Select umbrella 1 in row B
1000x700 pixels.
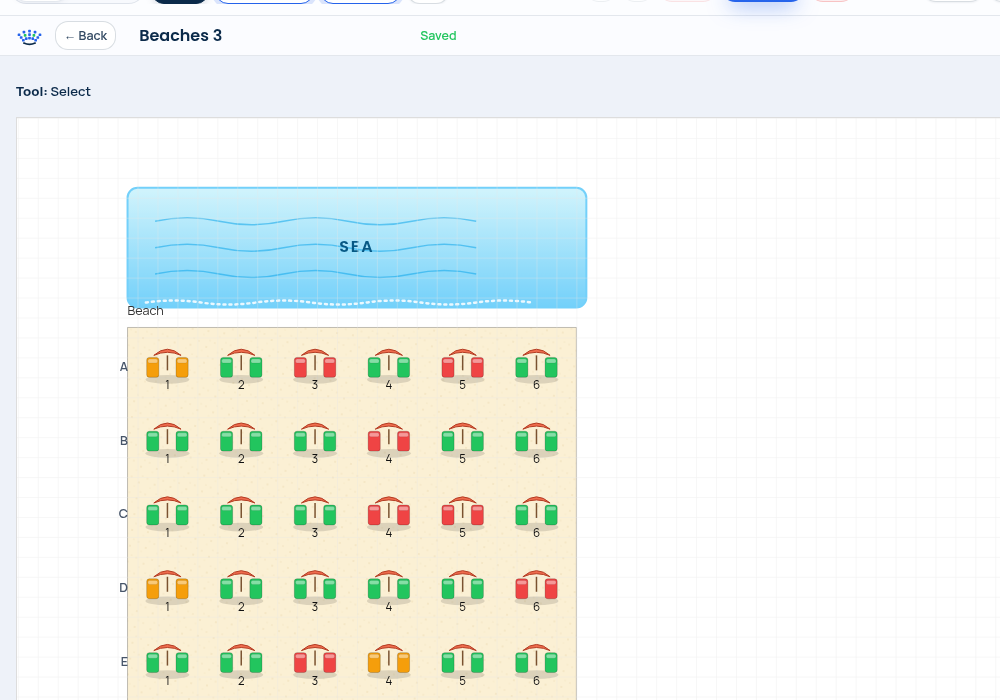coord(167,441)
